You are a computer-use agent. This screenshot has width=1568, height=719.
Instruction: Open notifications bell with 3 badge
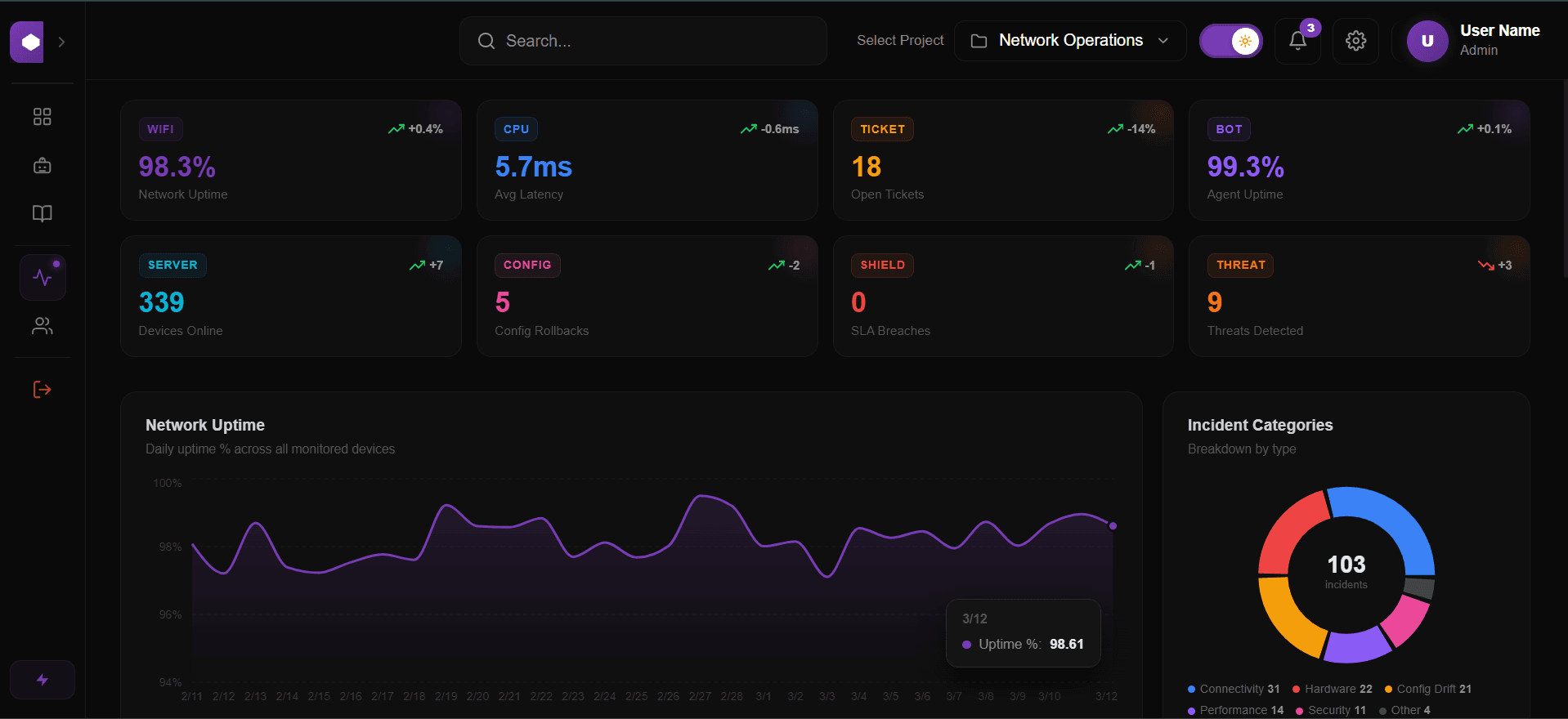click(1297, 41)
